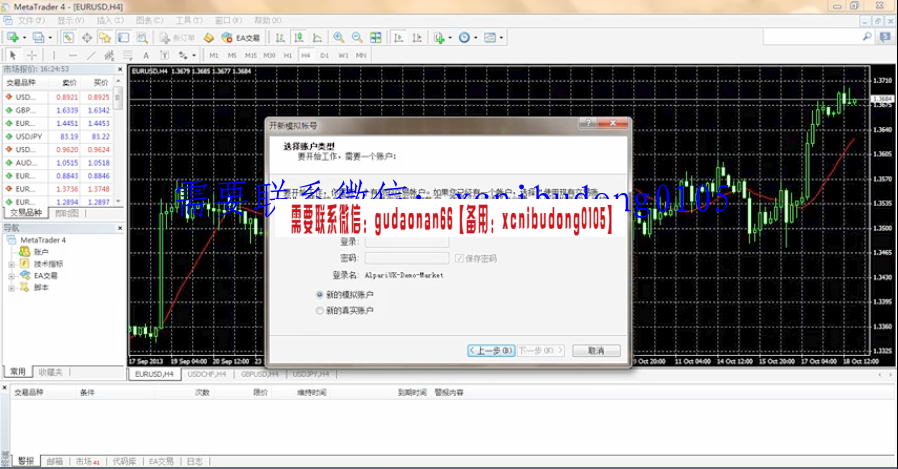The height and width of the screenshot is (469, 898).
Task: Expand the Periods dropdown arrow
Action: click(475, 38)
